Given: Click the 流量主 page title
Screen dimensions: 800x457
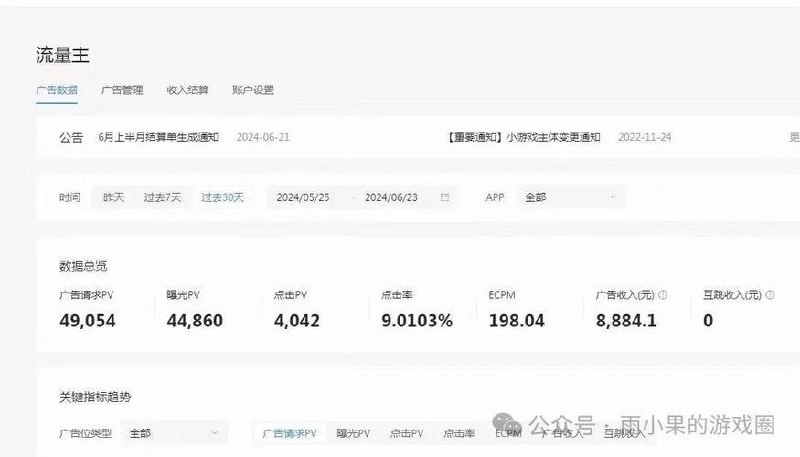Looking at the screenshot, I should point(63,55).
